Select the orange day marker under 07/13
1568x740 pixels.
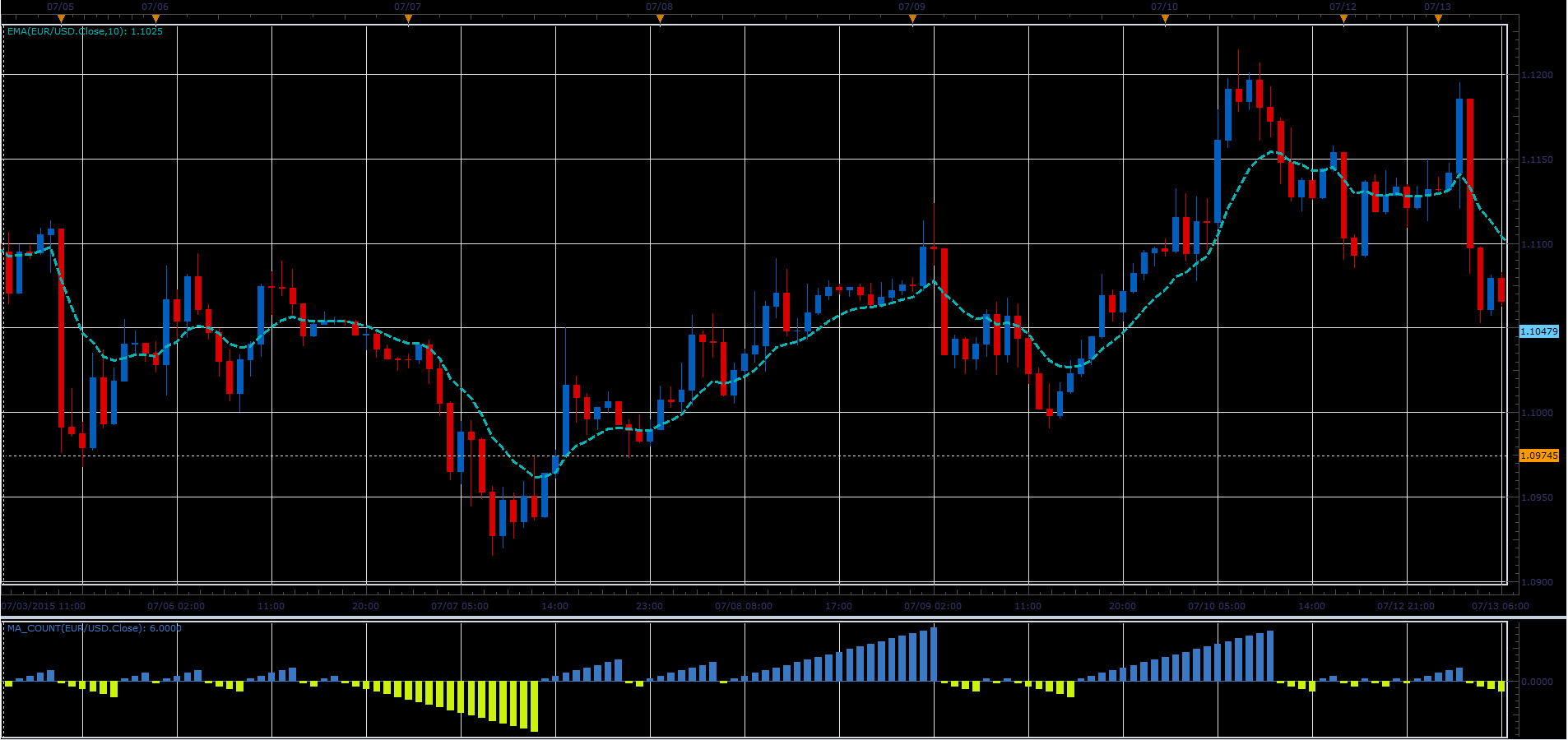tap(1438, 19)
